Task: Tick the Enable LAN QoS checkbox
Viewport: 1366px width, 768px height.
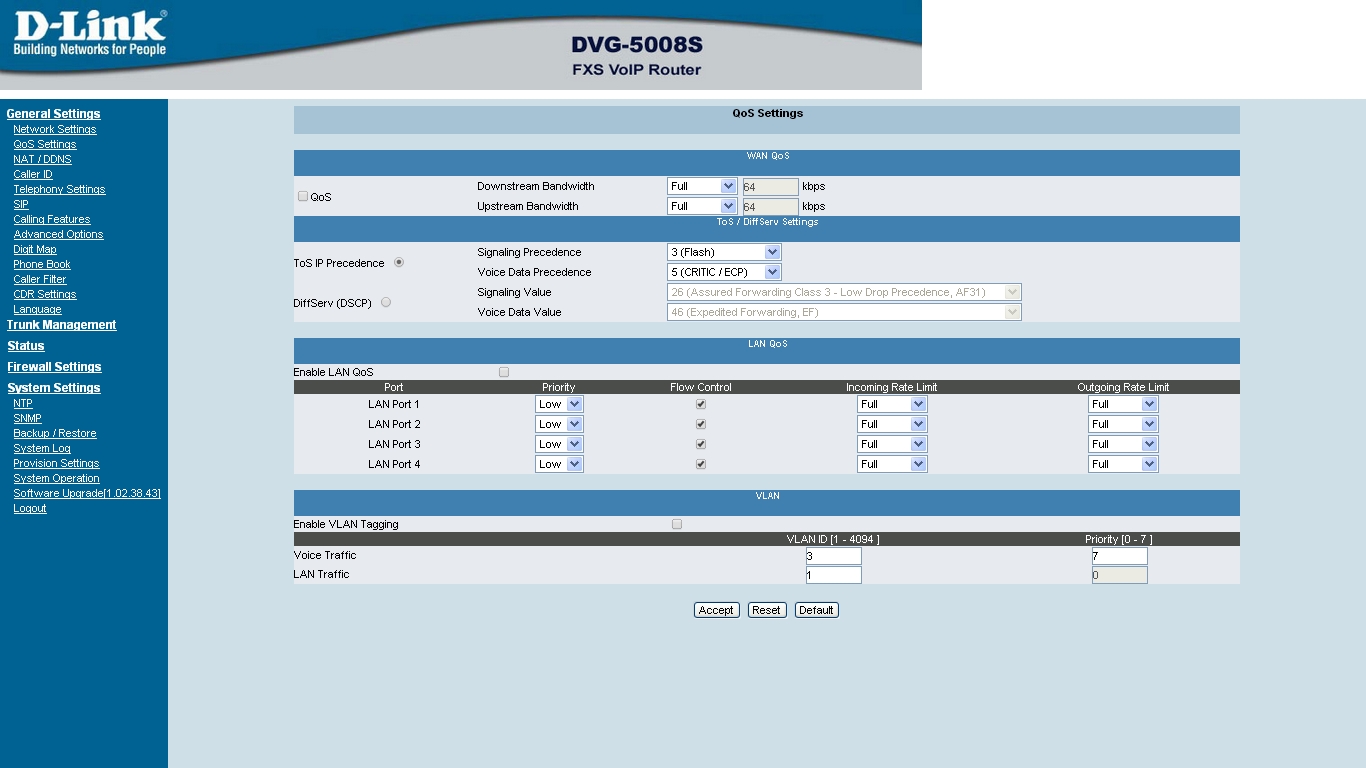Action: (x=504, y=372)
